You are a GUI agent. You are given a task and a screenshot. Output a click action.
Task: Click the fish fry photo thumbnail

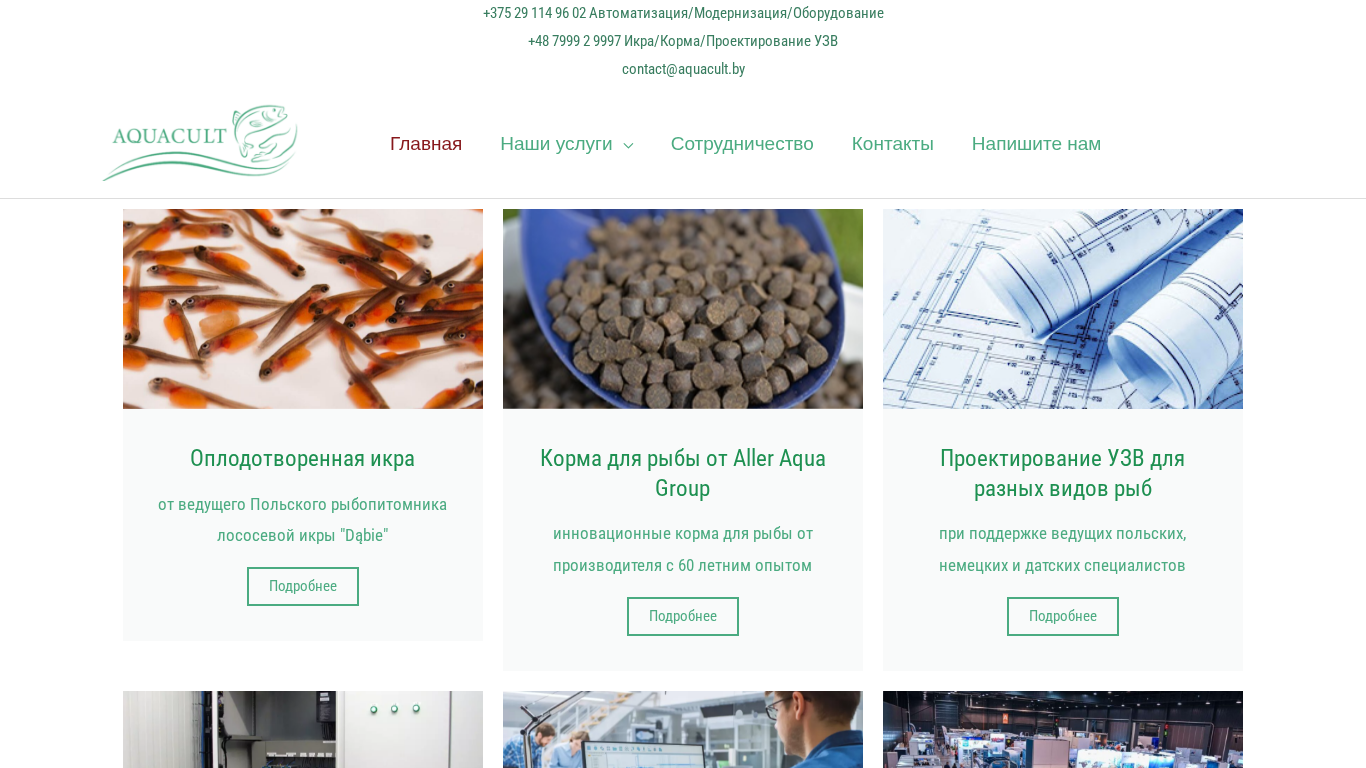click(x=303, y=309)
